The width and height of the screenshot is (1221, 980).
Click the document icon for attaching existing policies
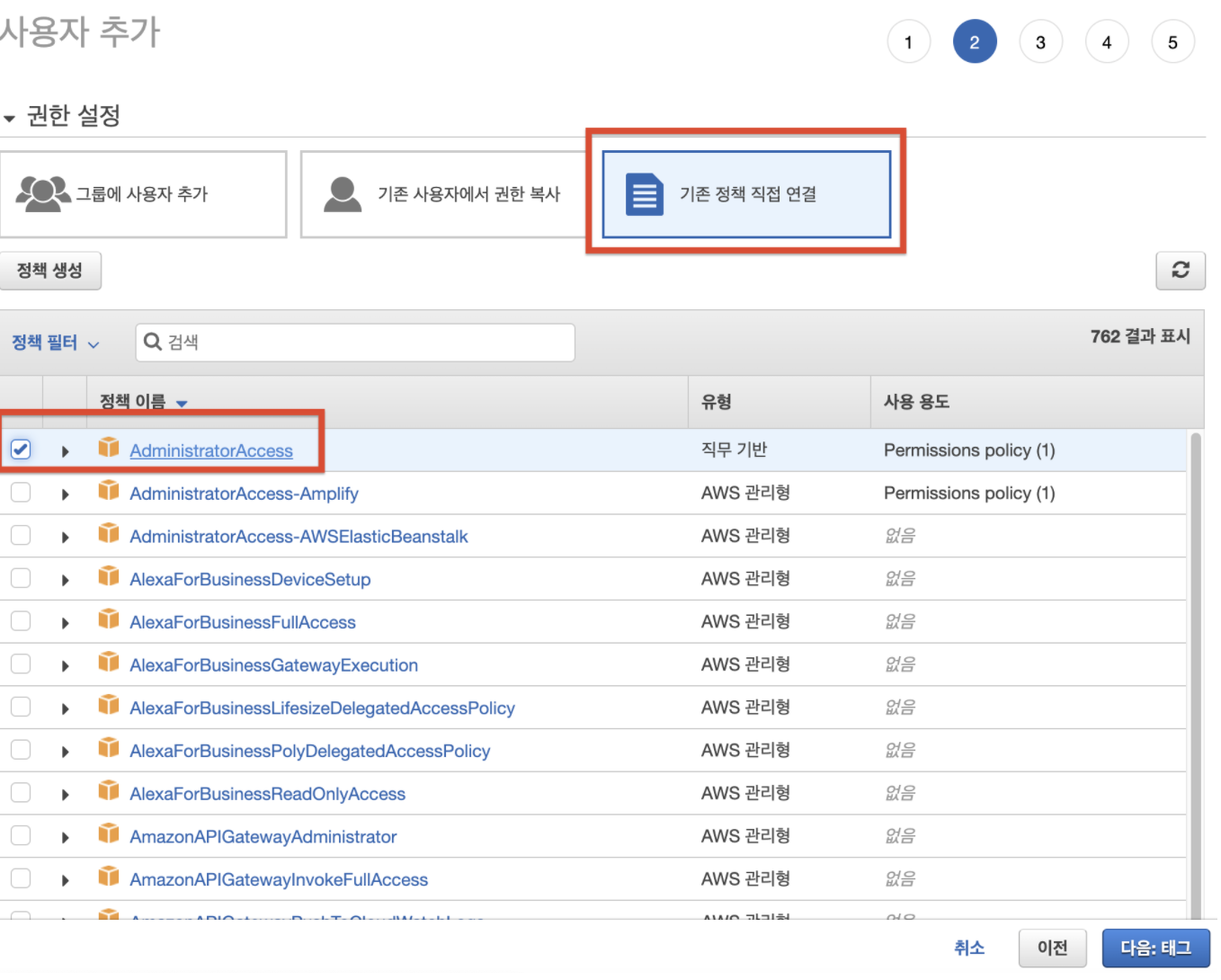coord(644,194)
